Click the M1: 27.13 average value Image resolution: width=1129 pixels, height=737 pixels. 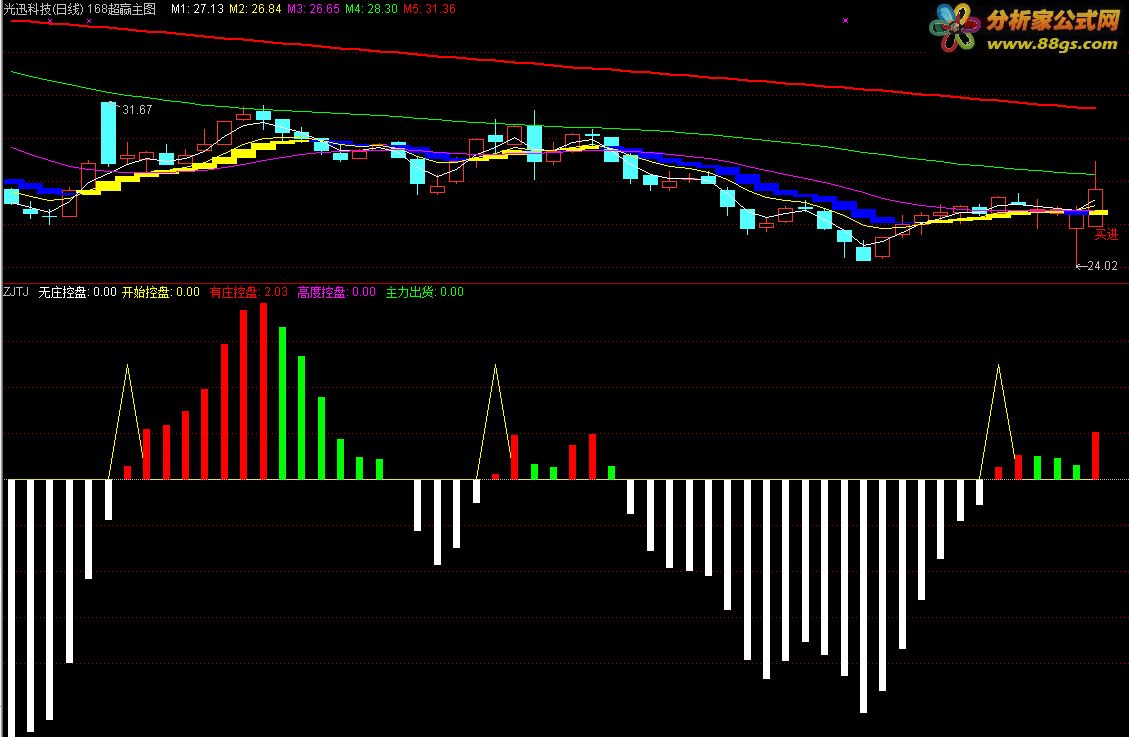click(197, 9)
